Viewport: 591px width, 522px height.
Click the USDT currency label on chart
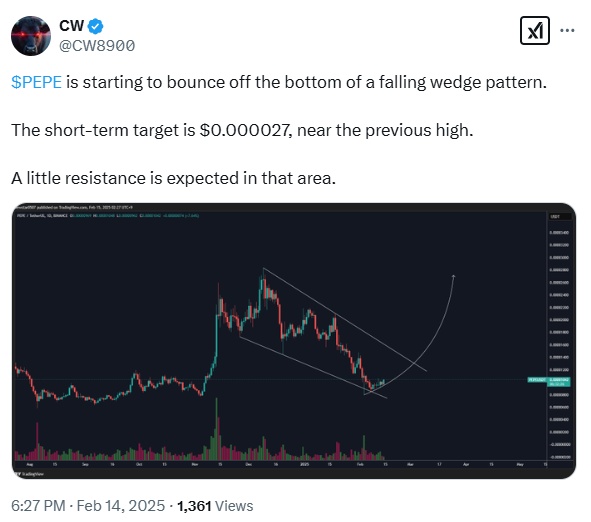[555, 217]
